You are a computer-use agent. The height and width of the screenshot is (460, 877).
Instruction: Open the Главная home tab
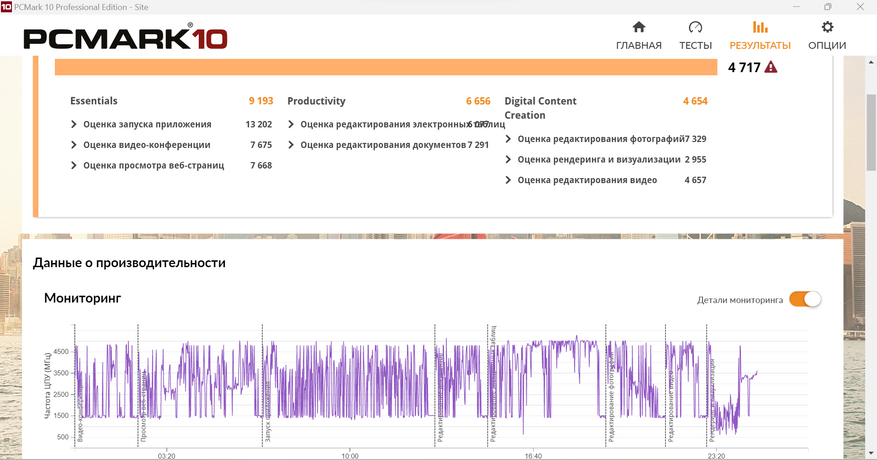(x=638, y=36)
